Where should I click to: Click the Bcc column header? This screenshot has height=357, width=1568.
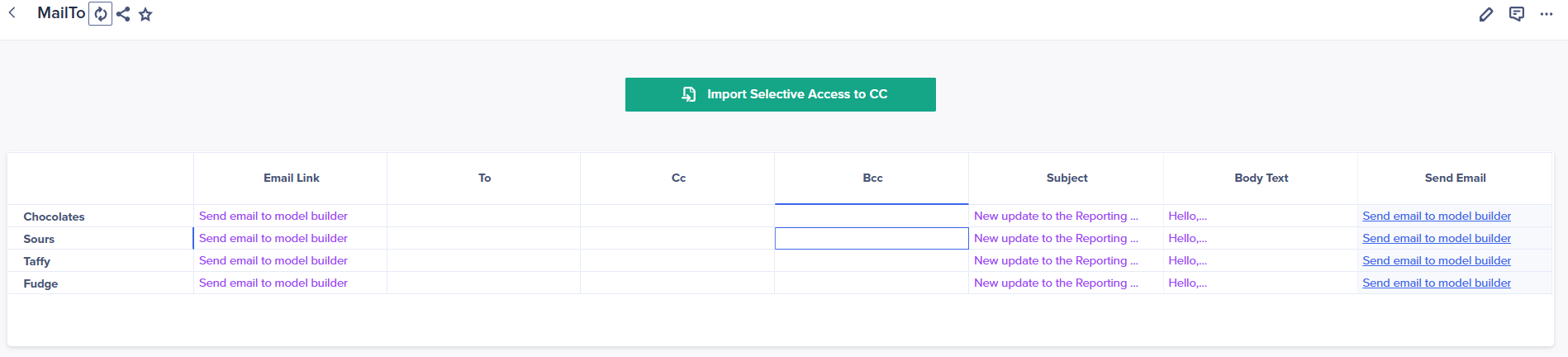(x=872, y=178)
